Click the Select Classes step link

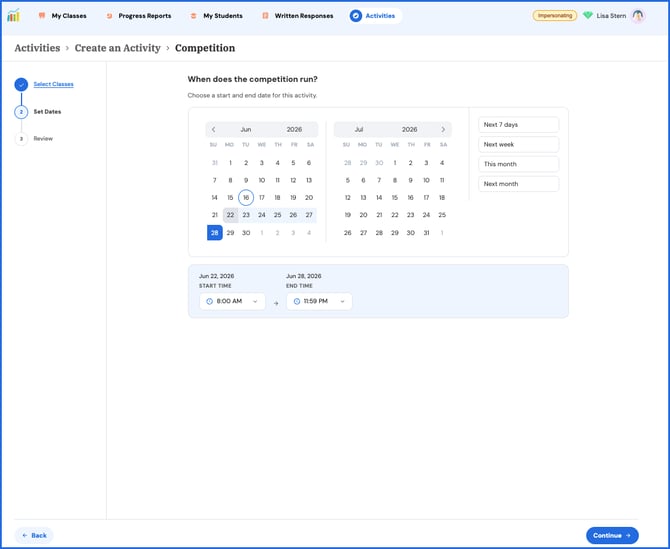click(53, 84)
